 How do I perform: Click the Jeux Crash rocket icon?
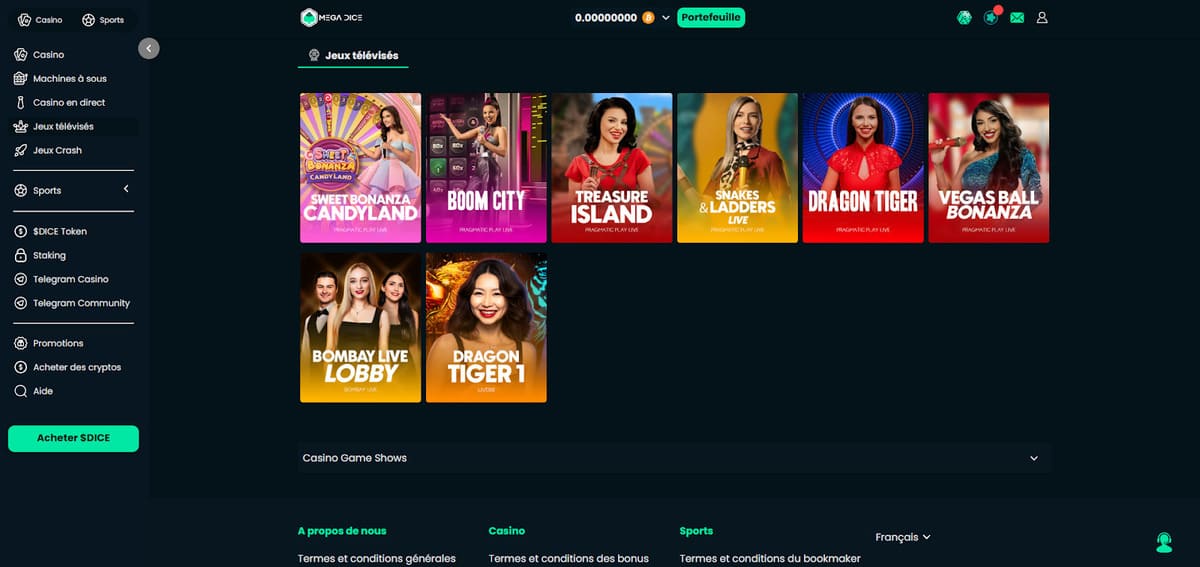click(21, 150)
